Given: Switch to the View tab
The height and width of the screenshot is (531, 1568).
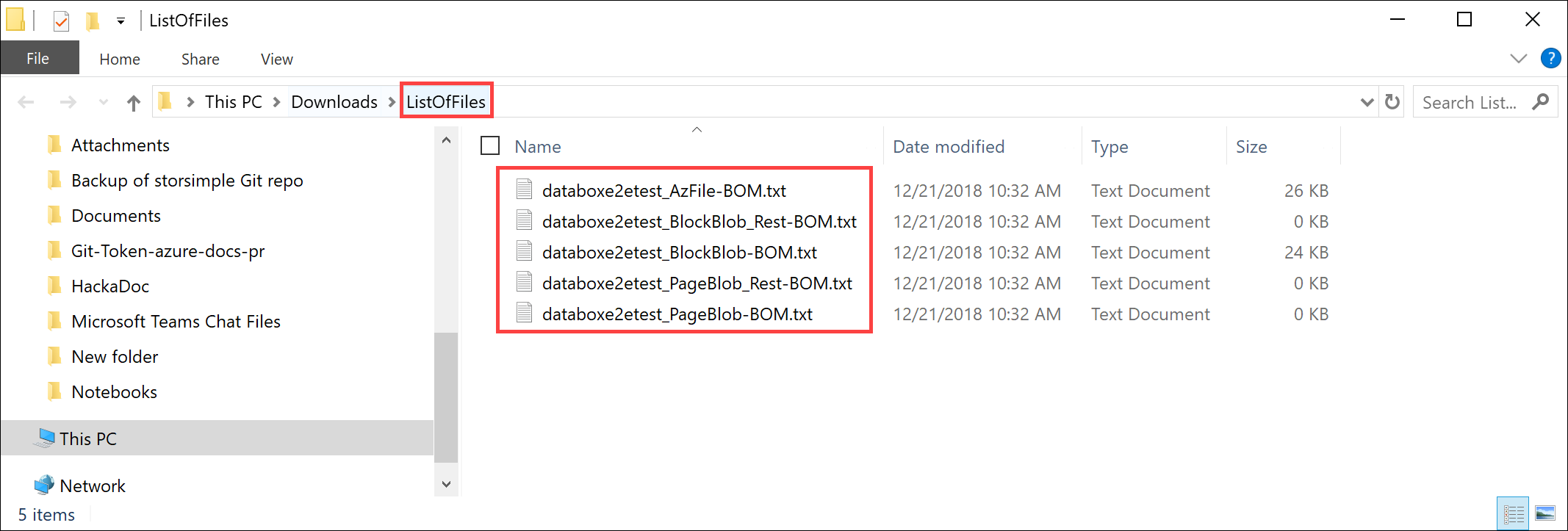Looking at the screenshot, I should pos(276,58).
